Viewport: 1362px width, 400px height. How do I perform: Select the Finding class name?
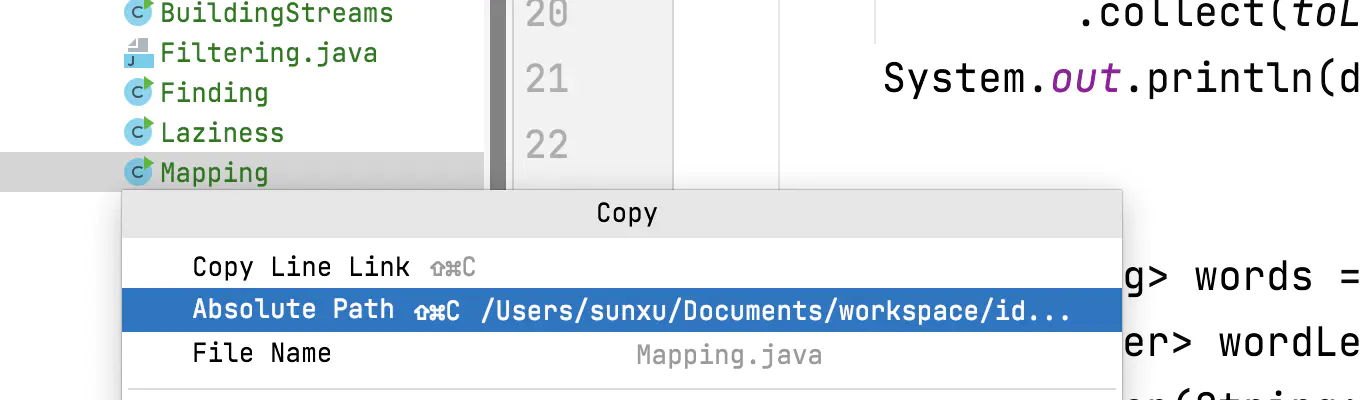point(214,93)
